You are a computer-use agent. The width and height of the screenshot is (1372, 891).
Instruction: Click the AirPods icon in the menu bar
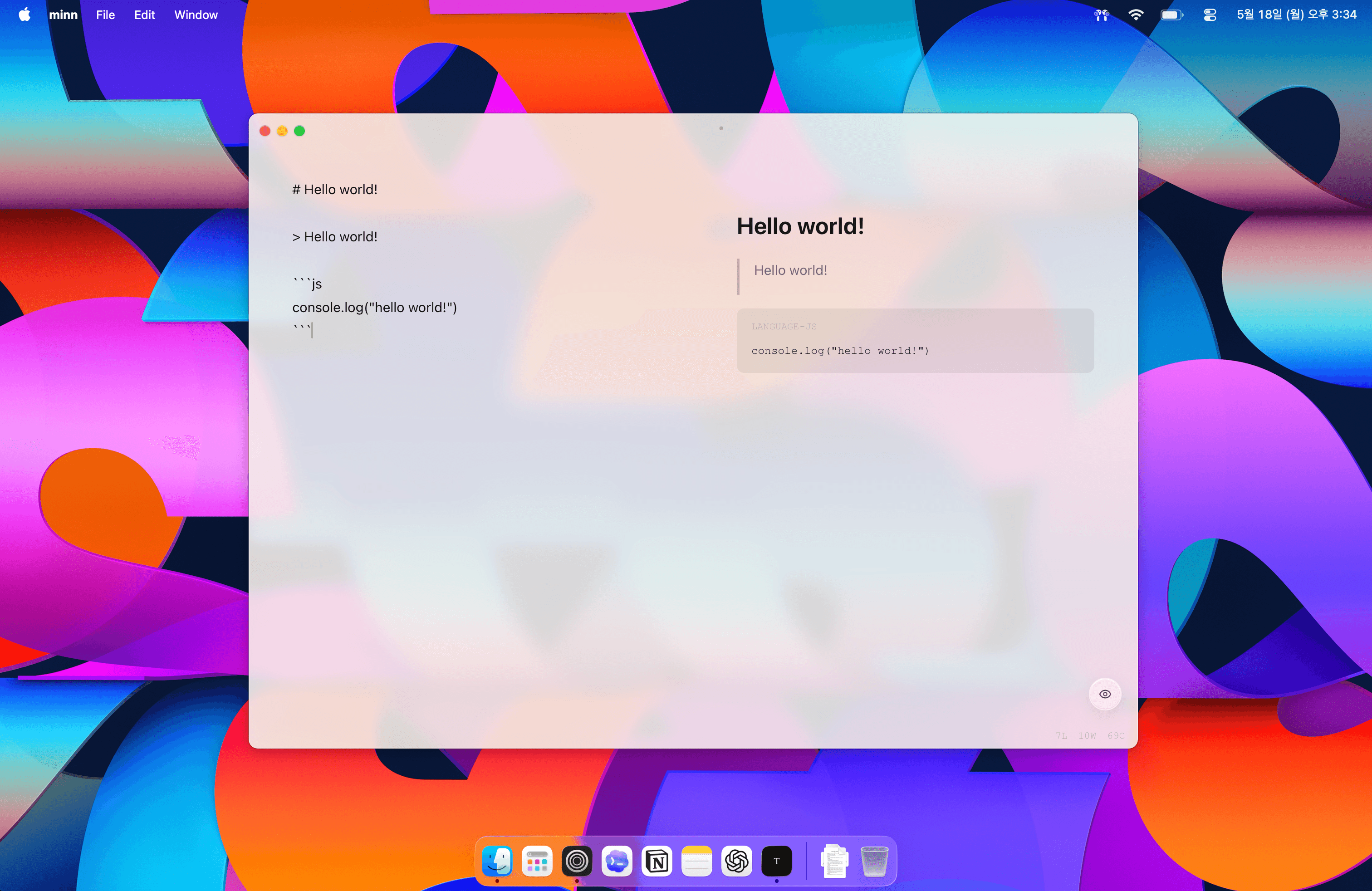coord(1102,15)
